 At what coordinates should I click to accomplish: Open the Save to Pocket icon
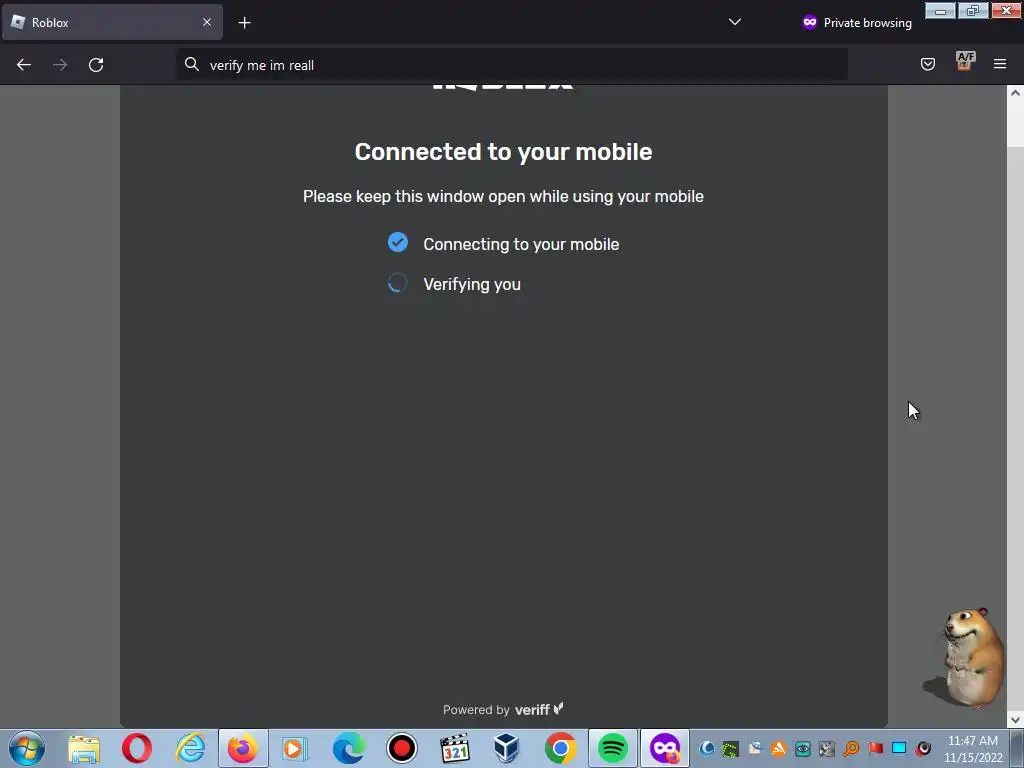(928, 64)
